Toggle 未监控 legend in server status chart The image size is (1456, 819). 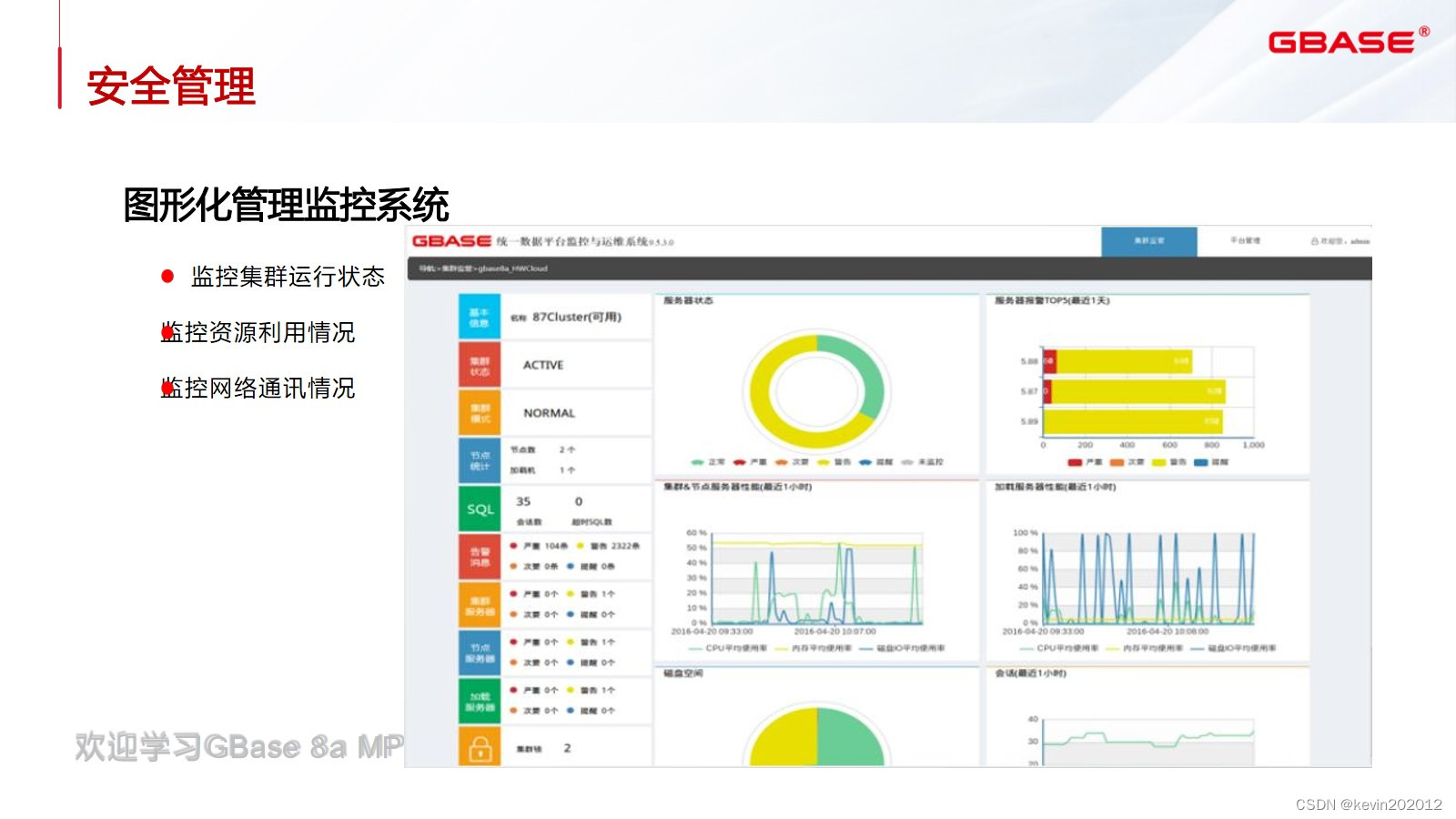(x=922, y=462)
